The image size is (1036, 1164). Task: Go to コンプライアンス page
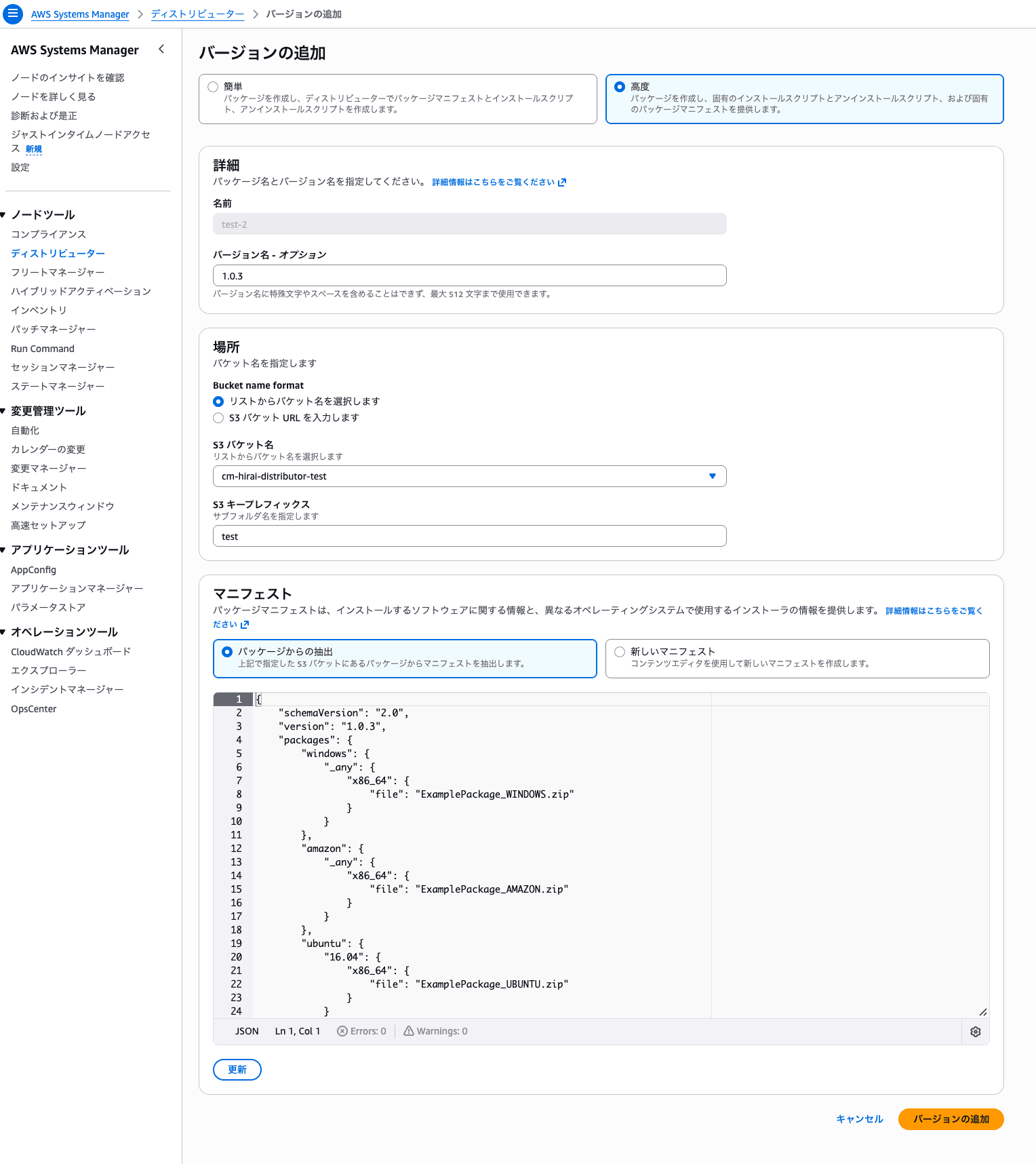49,235
